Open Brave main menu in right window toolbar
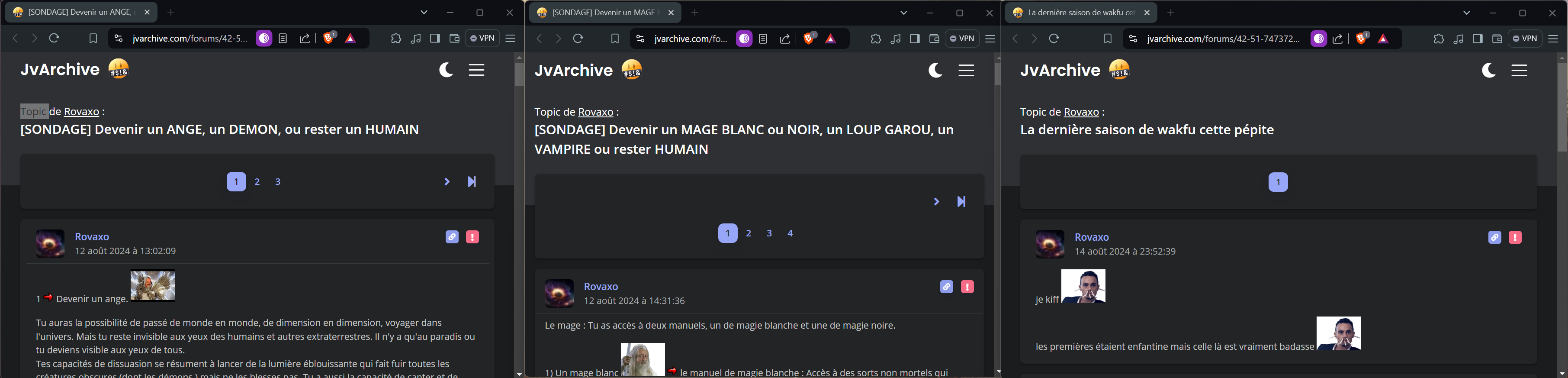The image size is (1568, 378). pos(1553,39)
